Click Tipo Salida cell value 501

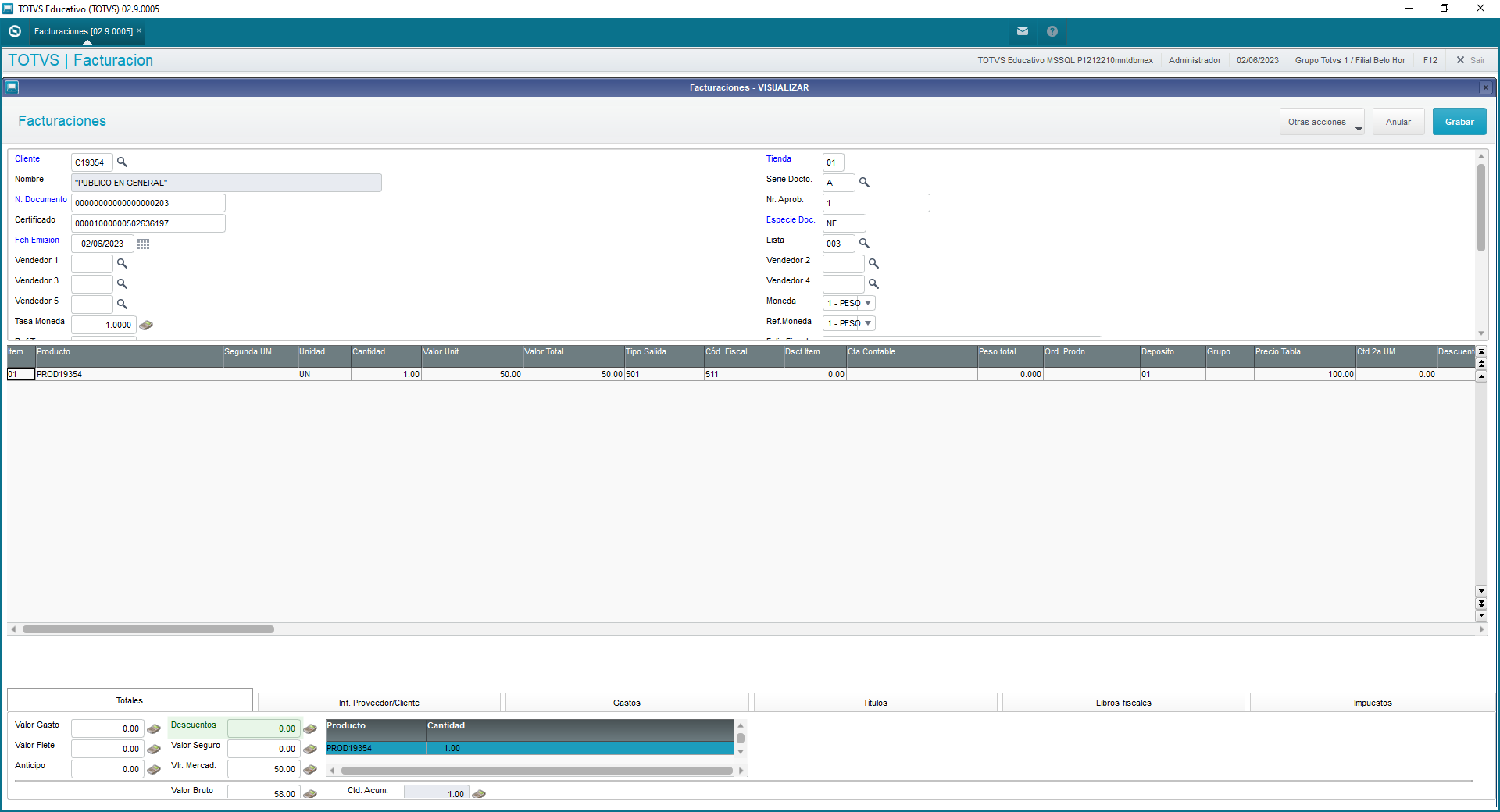(x=664, y=374)
